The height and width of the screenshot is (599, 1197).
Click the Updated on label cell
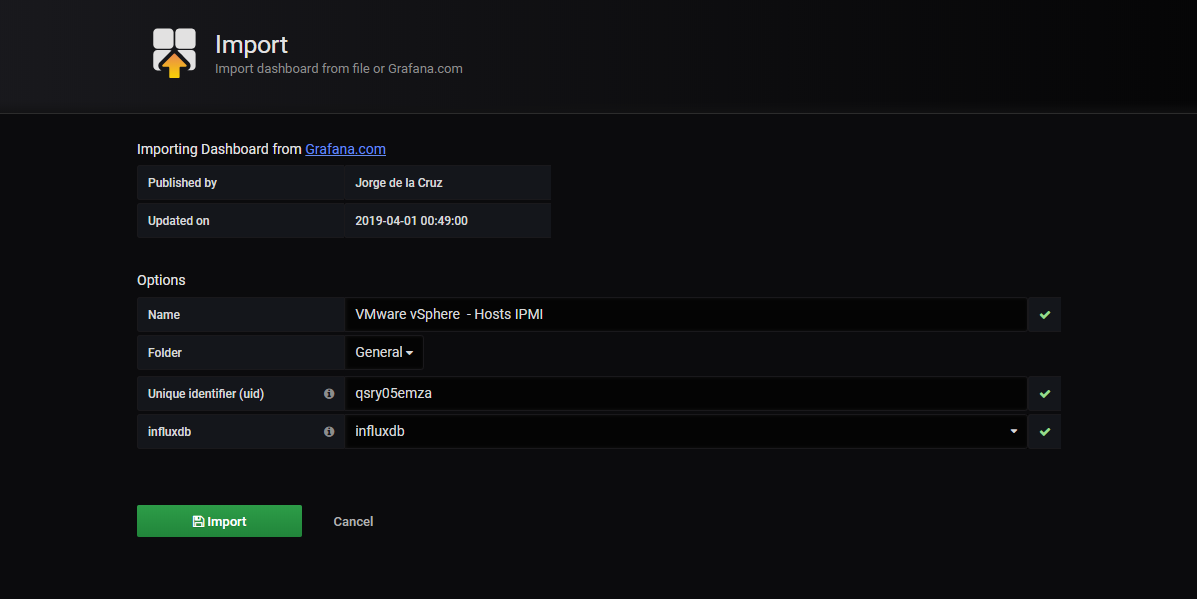(x=240, y=221)
